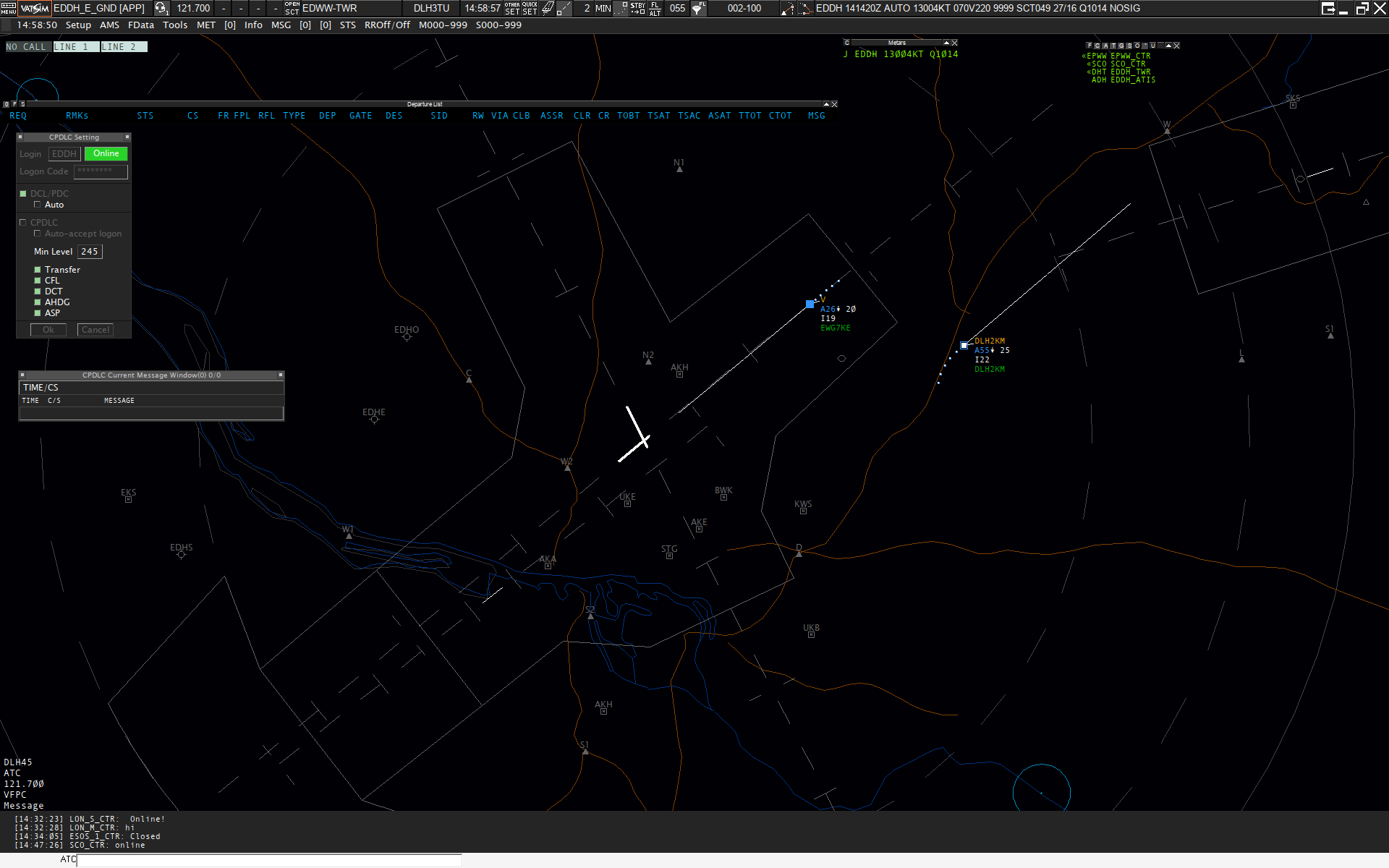Click the headset voice connection icon
The width and height of the screenshot is (1389, 868).
coord(161,8)
